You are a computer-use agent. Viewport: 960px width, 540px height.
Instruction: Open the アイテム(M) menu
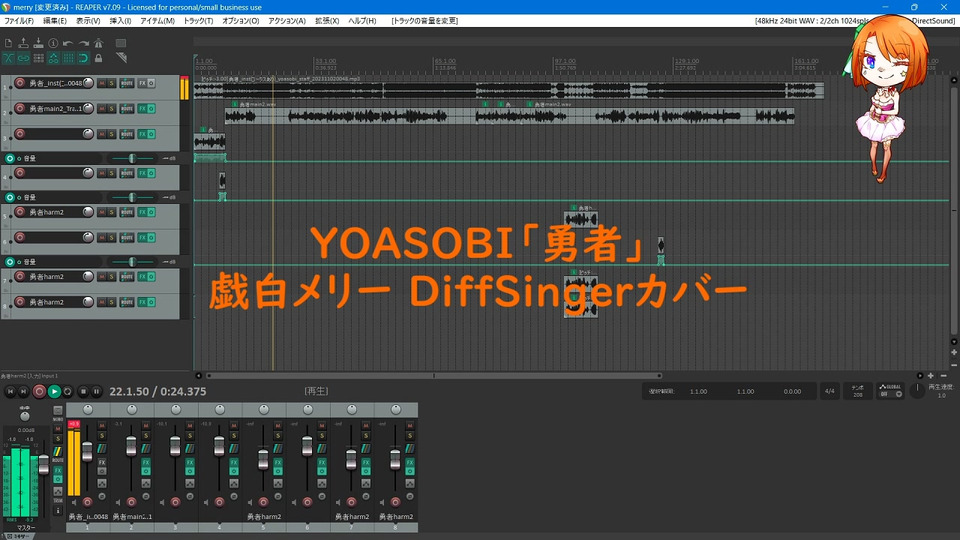pos(157,20)
